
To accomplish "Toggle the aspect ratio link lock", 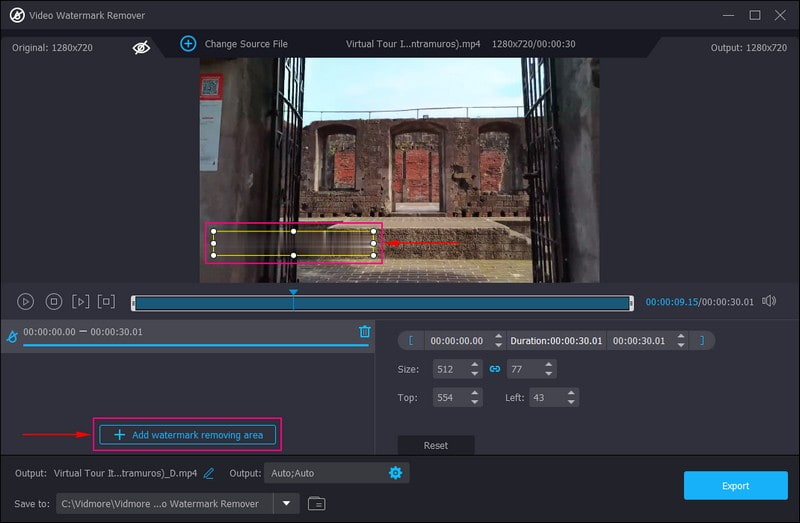I will point(494,369).
